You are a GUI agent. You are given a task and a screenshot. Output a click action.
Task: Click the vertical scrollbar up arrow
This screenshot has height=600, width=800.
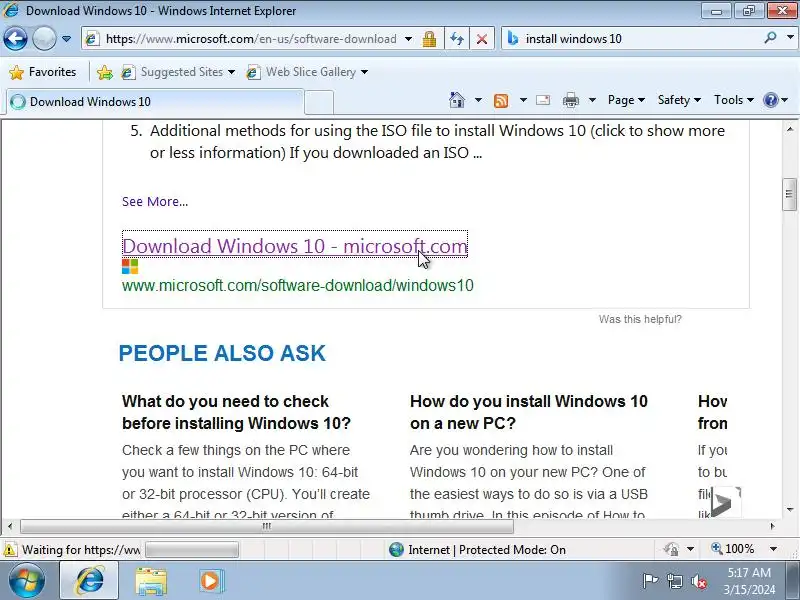(x=790, y=129)
